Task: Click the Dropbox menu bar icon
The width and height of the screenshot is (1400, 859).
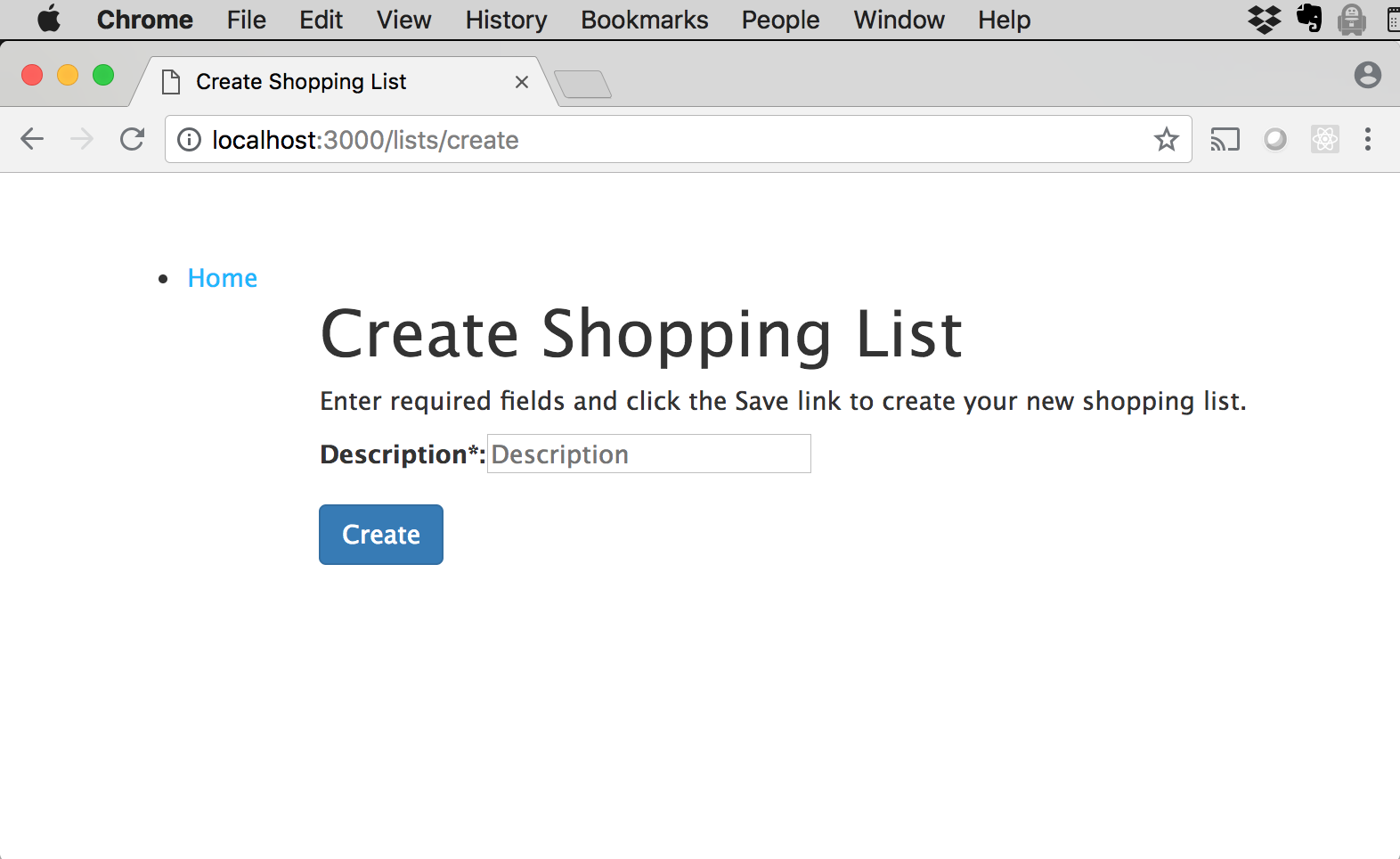Action: coord(1265,19)
